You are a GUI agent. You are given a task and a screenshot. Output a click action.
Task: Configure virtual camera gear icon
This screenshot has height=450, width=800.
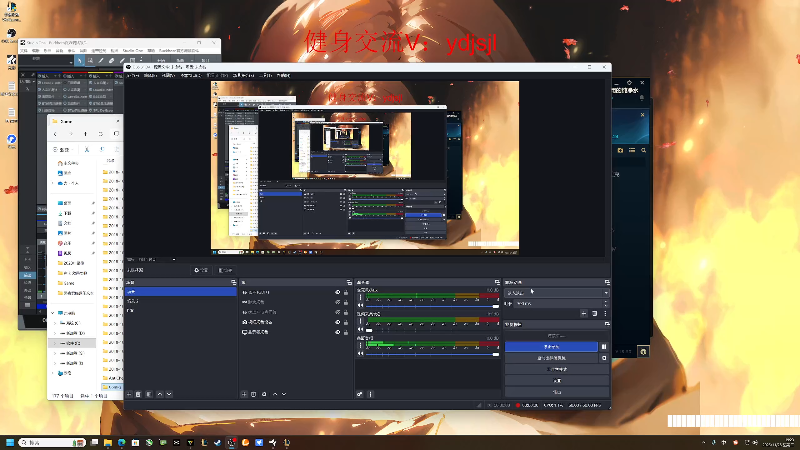[x=604, y=358]
